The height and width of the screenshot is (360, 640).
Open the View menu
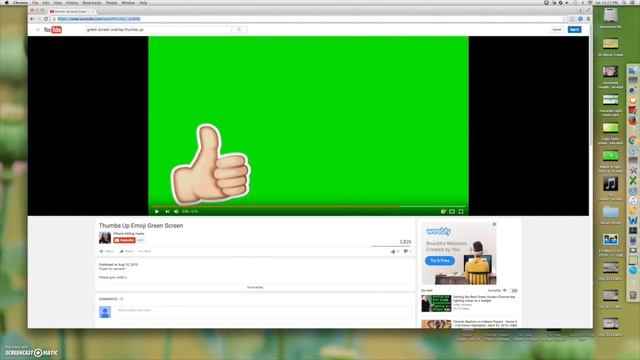(x=58, y=2)
